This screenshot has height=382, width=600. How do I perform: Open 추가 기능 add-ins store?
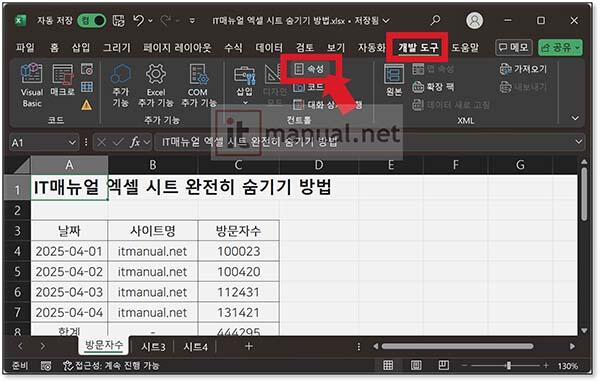point(121,85)
